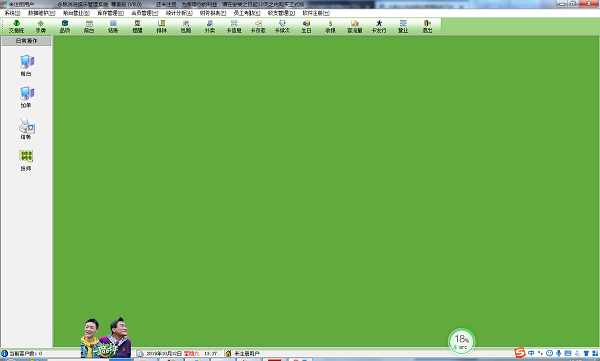This screenshot has height=361, width=600.
Task: Click the Sogou smiley emoticon icon
Action: click(549, 353)
